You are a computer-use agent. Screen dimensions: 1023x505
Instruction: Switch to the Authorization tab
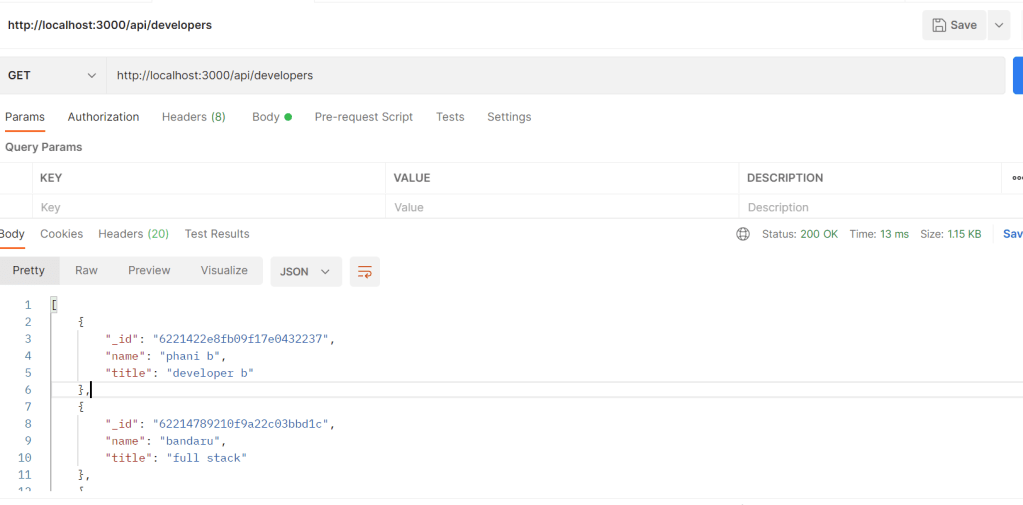coord(103,117)
